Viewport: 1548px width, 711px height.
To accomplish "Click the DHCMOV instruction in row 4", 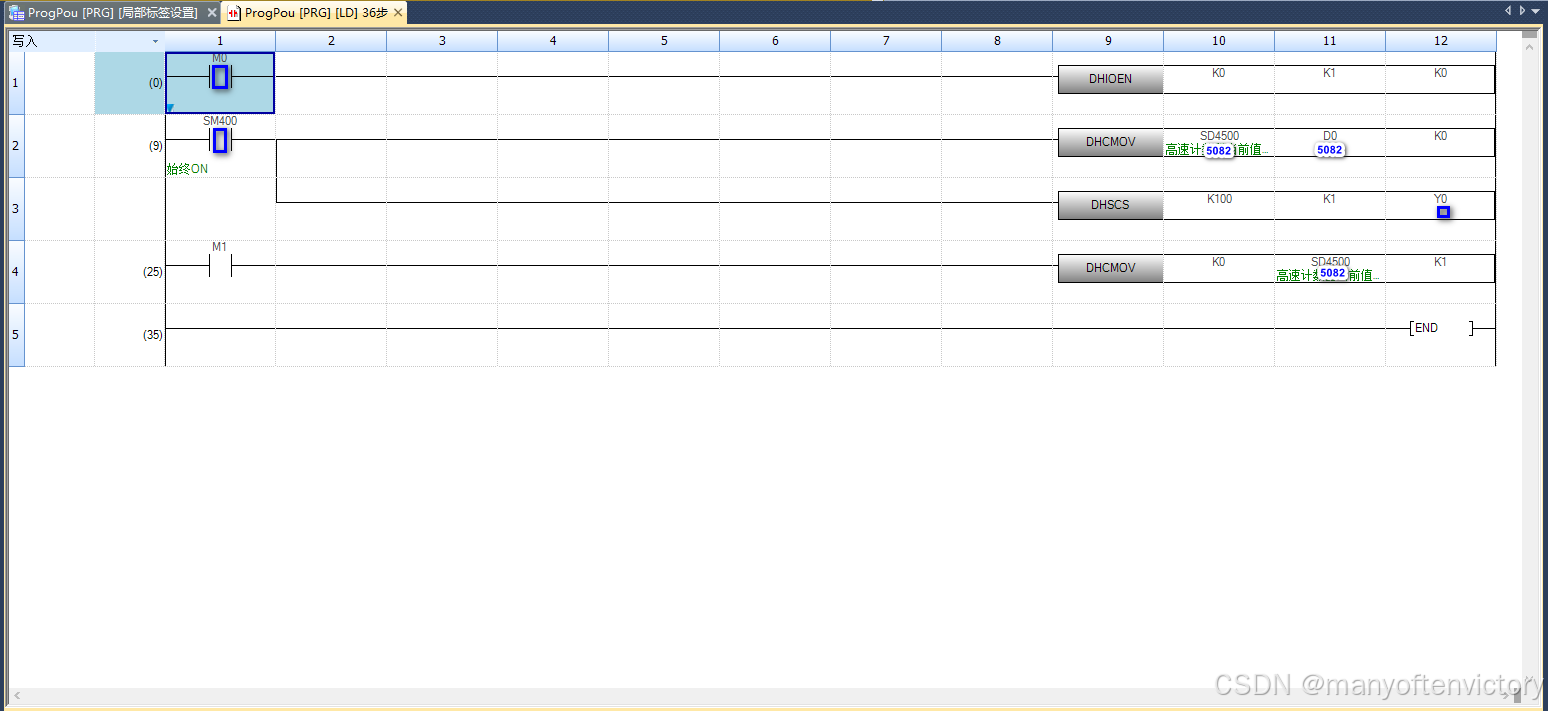I will [x=1110, y=268].
